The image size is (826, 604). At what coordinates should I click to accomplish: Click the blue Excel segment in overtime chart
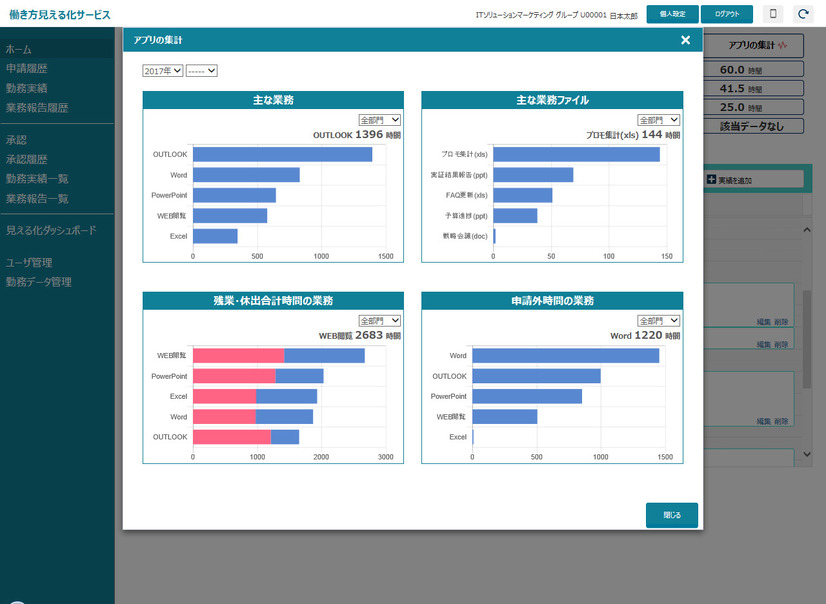pos(287,397)
